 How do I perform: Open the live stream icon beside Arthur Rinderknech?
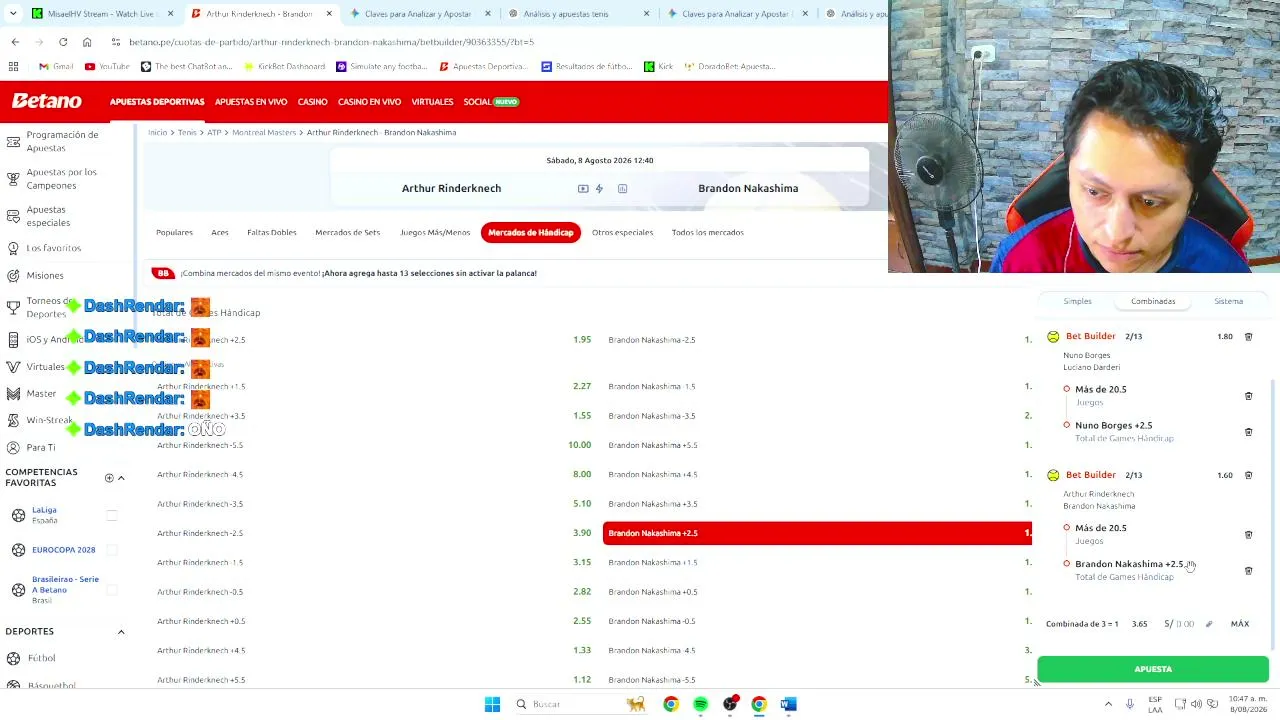click(583, 188)
